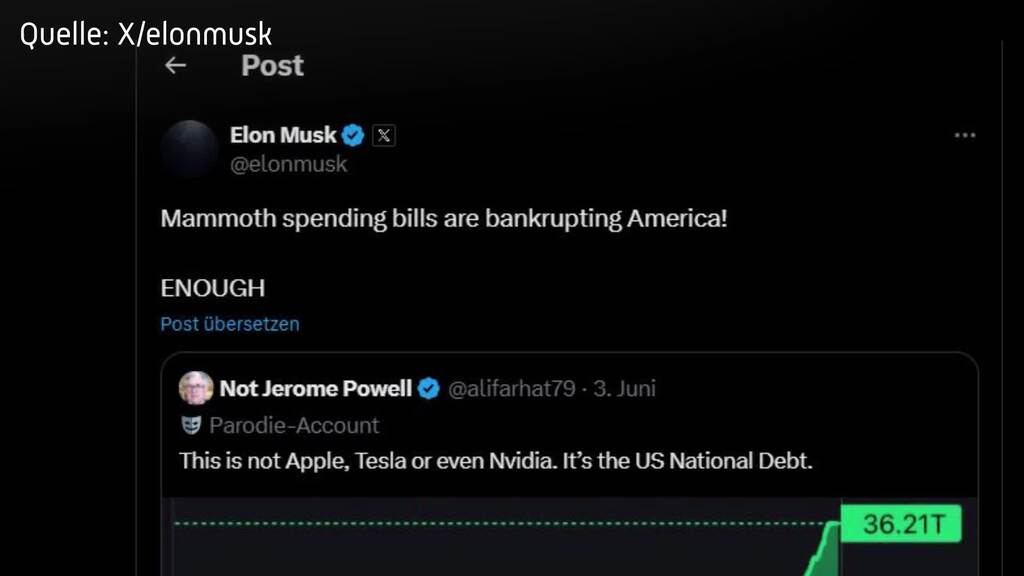
Task: Click the blue verified badge beside Elon Musk
Action: [x=352, y=135]
